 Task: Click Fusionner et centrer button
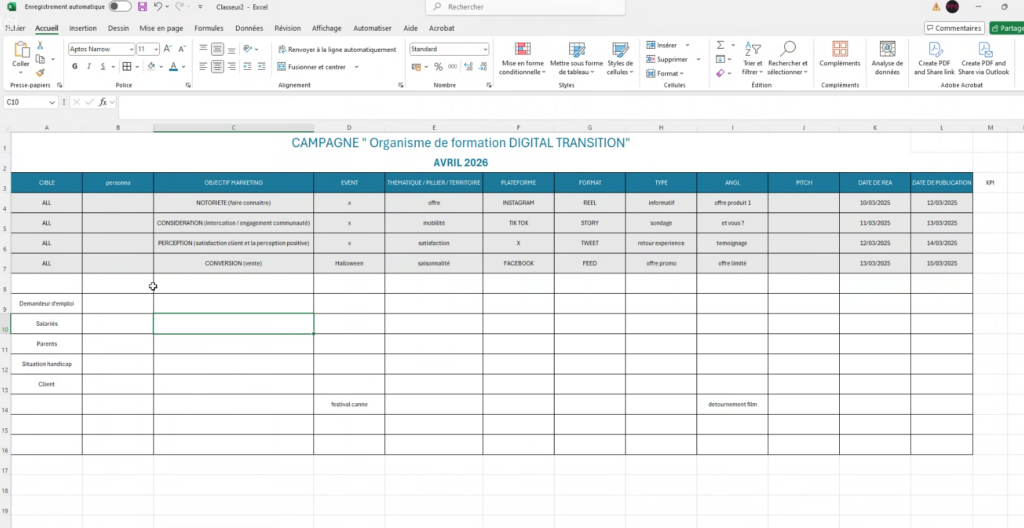pos(316,67)
